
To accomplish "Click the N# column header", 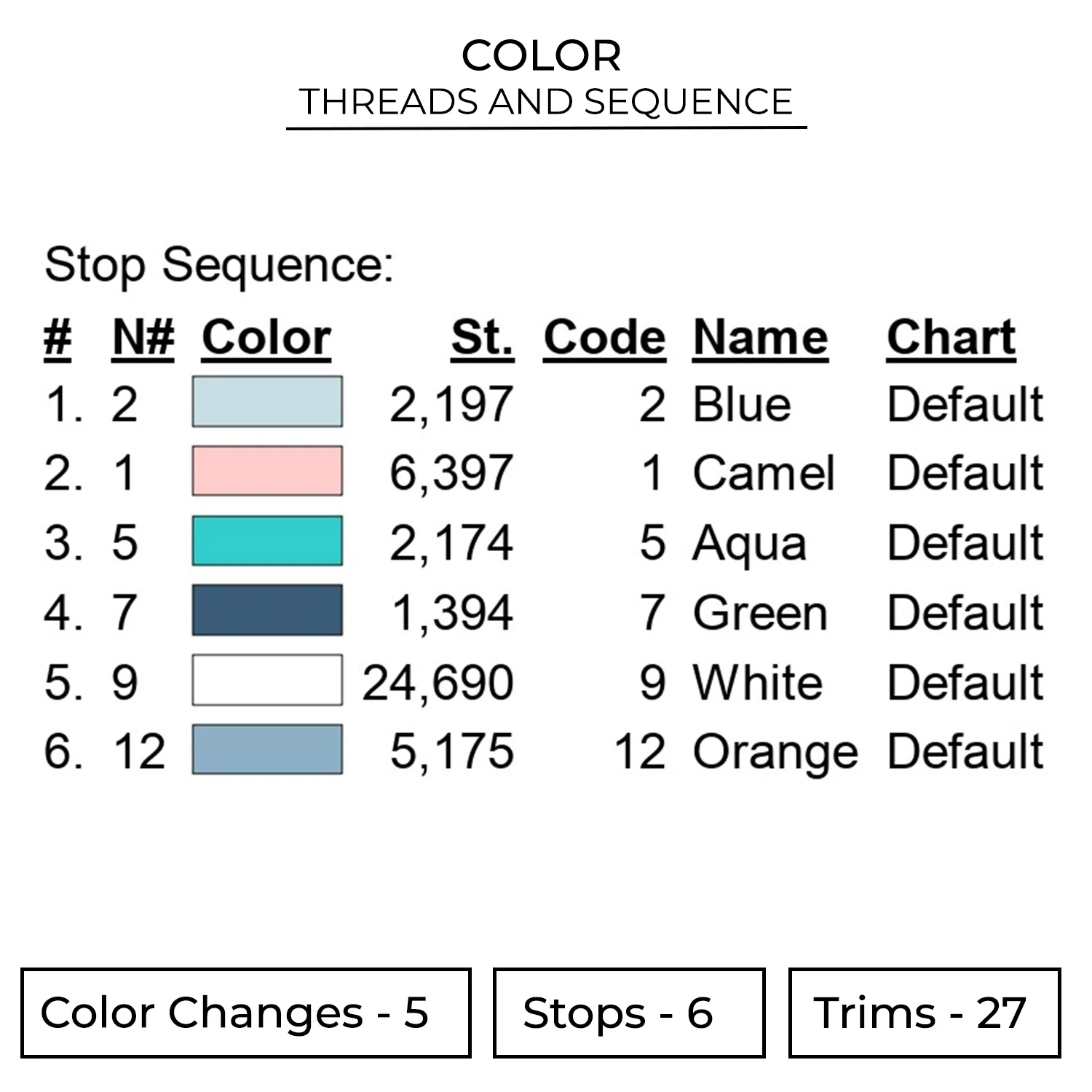I will coord(143,338).
